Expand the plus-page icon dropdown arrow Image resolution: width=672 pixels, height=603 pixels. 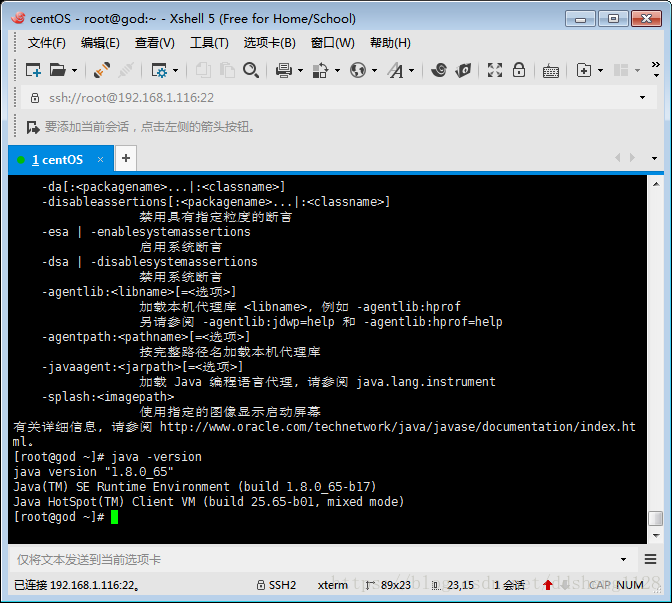click(x=600, y=70)
